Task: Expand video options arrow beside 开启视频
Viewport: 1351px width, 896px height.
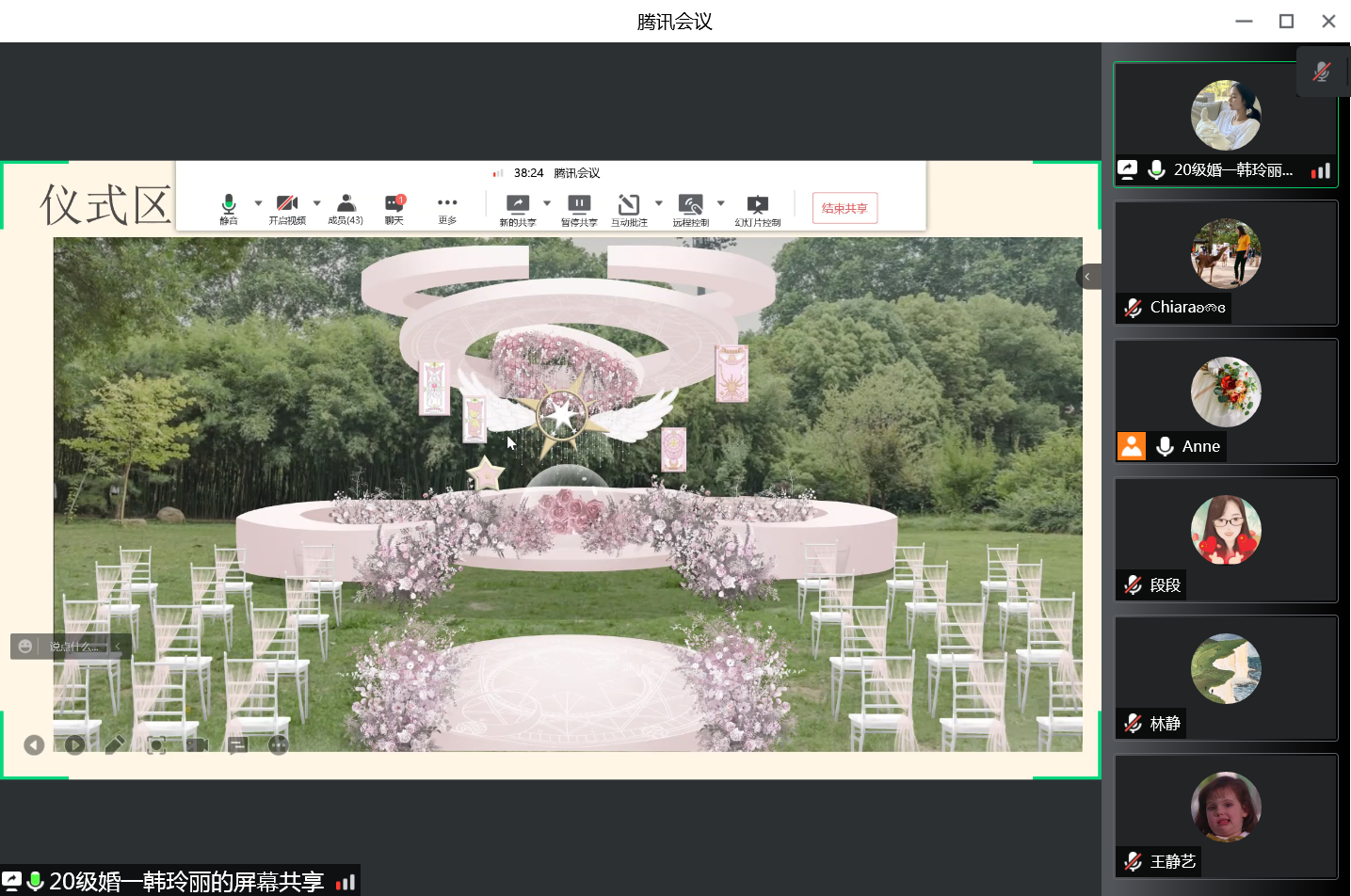Action: tap(317, 202)
